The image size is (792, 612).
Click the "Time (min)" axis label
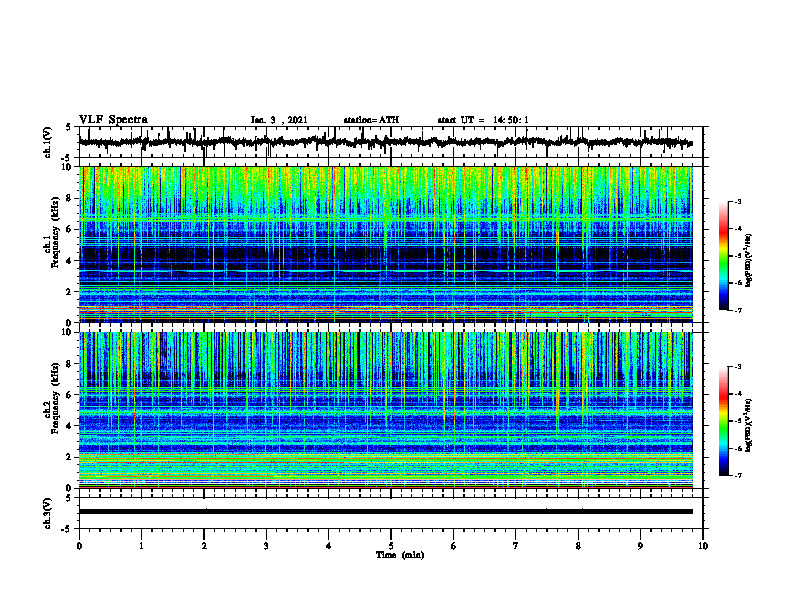[400, 555]
